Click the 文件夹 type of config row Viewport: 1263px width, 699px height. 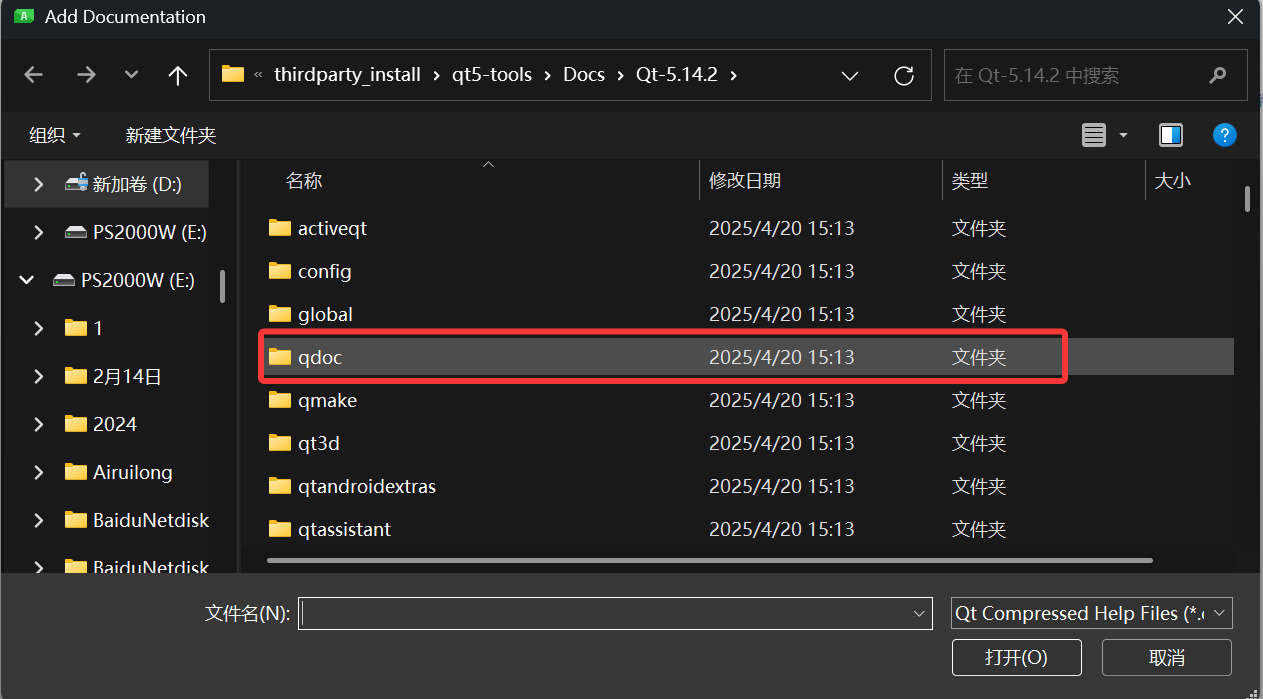[978, 271]
